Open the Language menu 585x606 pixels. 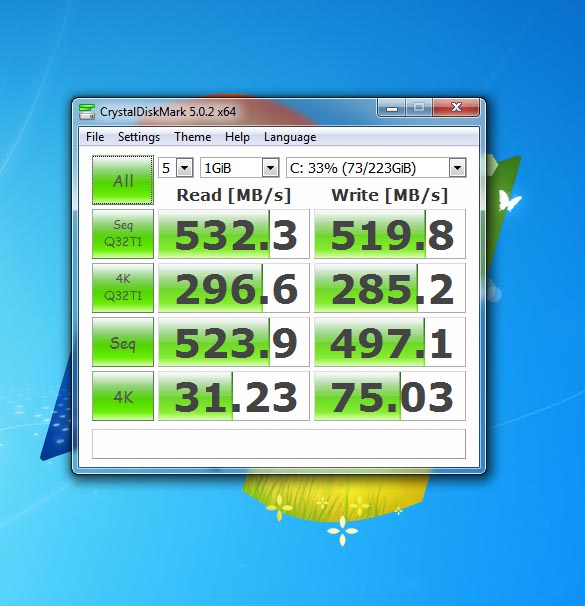pos(290,137)
